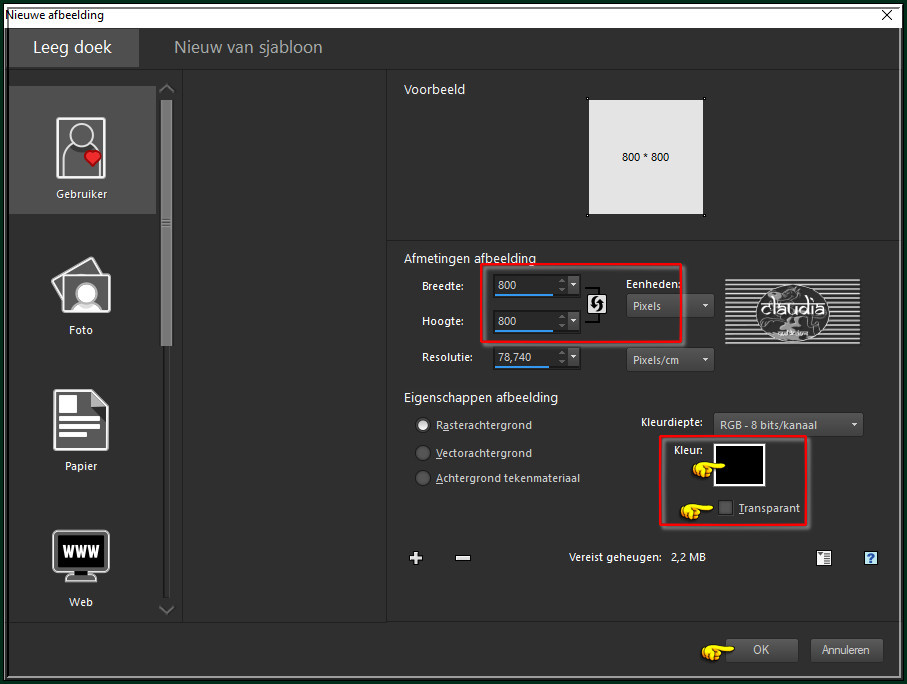Select the Gebruiker preset category icon
Screen dimensions: 907x684
[x=81, y=148]
